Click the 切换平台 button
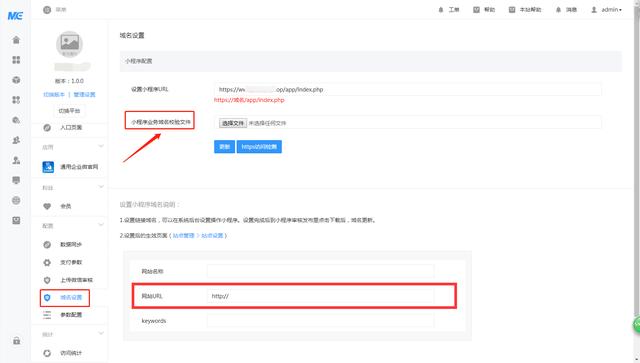640x363 pixels. pos(69,111)
